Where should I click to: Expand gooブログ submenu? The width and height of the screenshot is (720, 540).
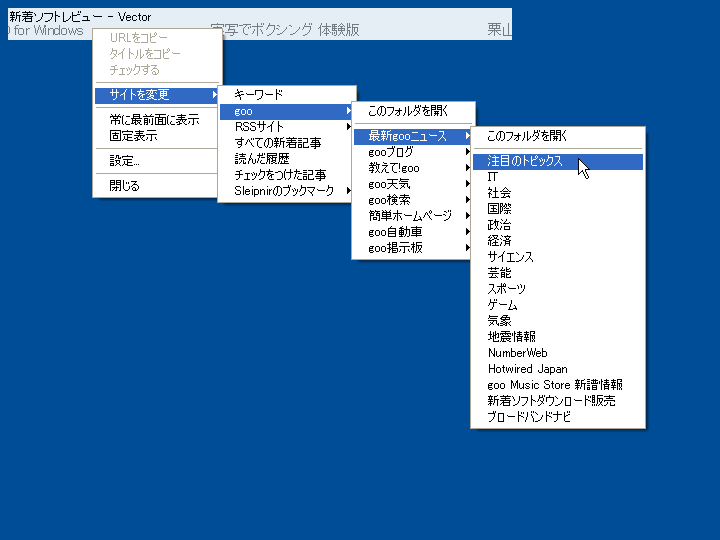[x=413, y=152]
